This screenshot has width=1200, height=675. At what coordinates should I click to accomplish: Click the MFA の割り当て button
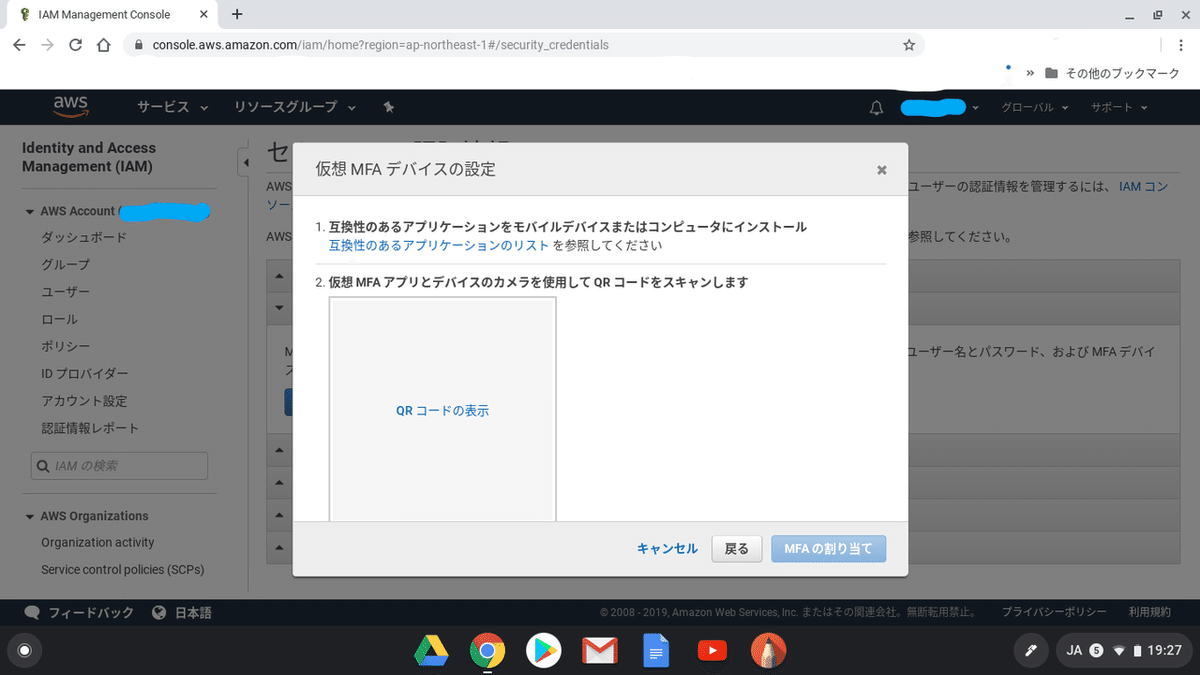[x=828, y=548]
